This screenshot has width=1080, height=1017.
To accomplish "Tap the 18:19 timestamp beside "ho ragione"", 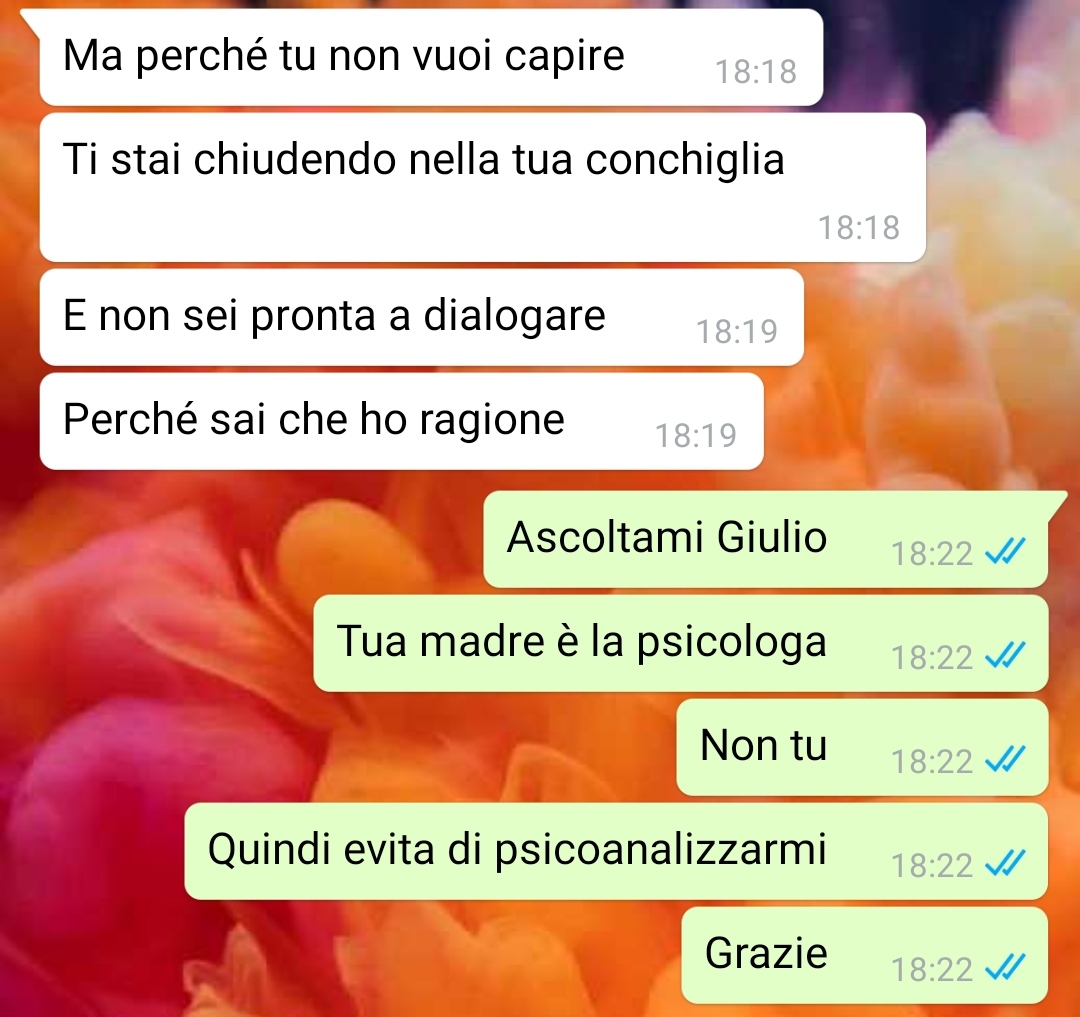I will tap(696, 436).
